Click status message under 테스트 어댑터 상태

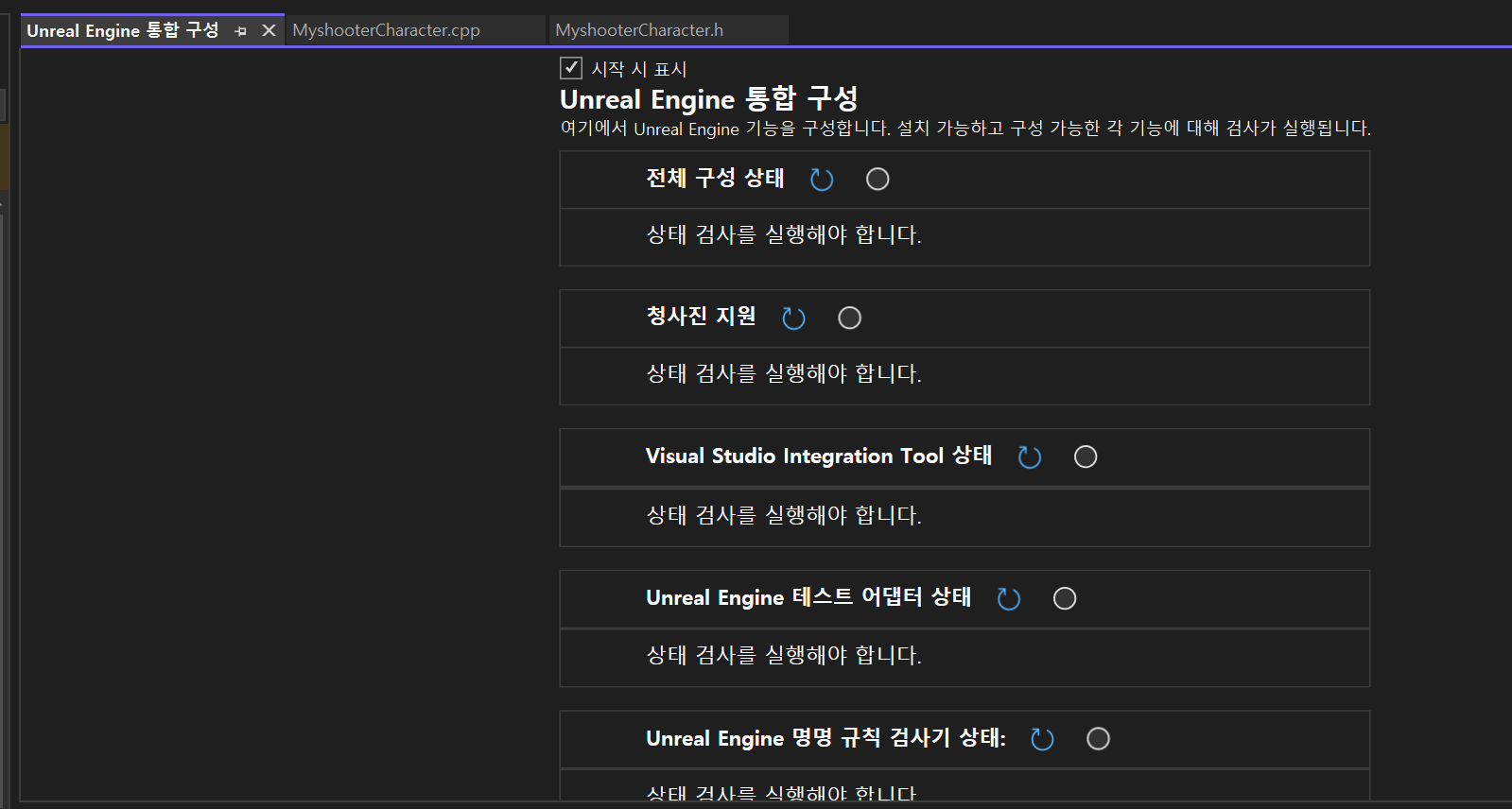point(784,655)
